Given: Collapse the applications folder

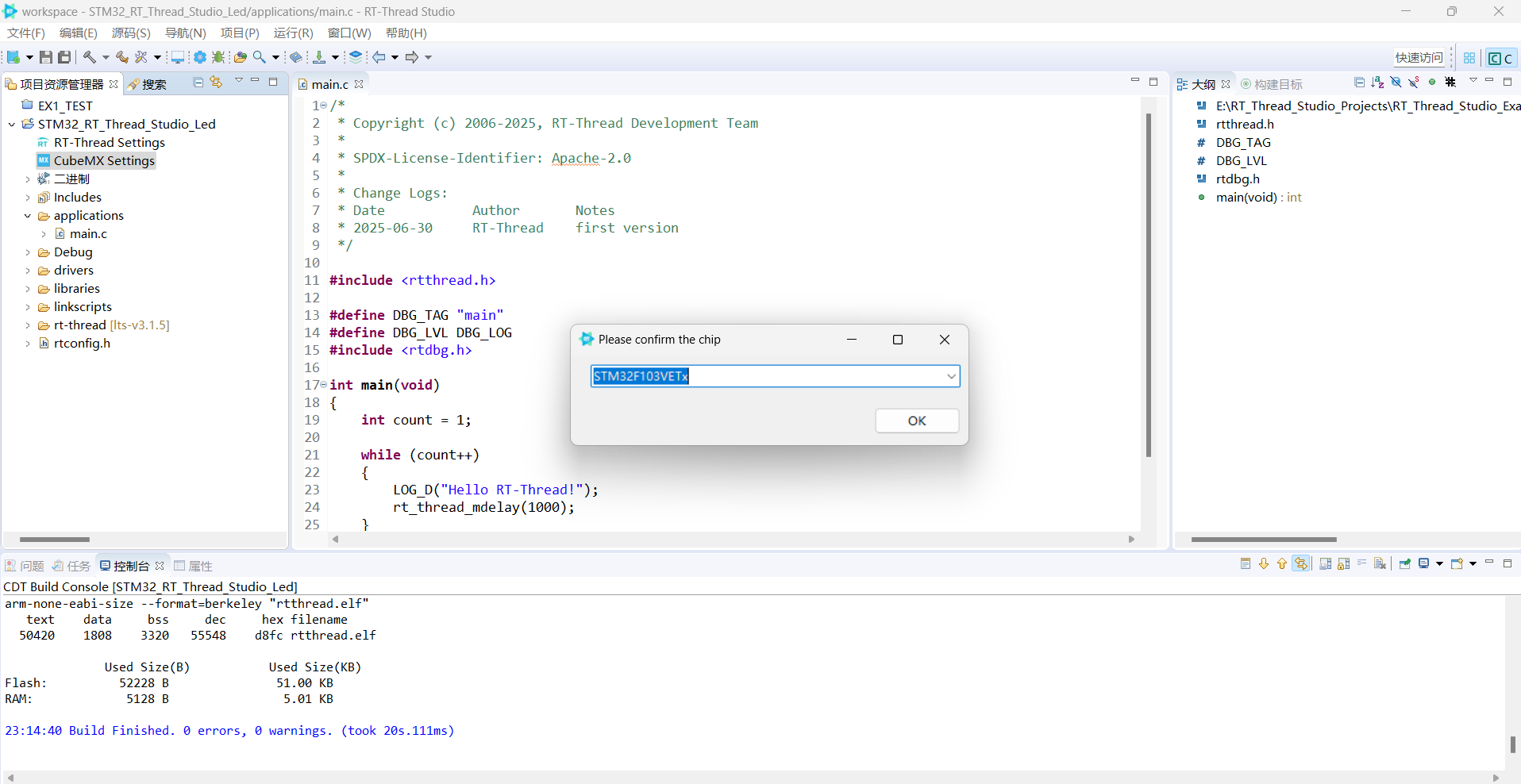Looking at the screenshot, I should coord(28,216).
